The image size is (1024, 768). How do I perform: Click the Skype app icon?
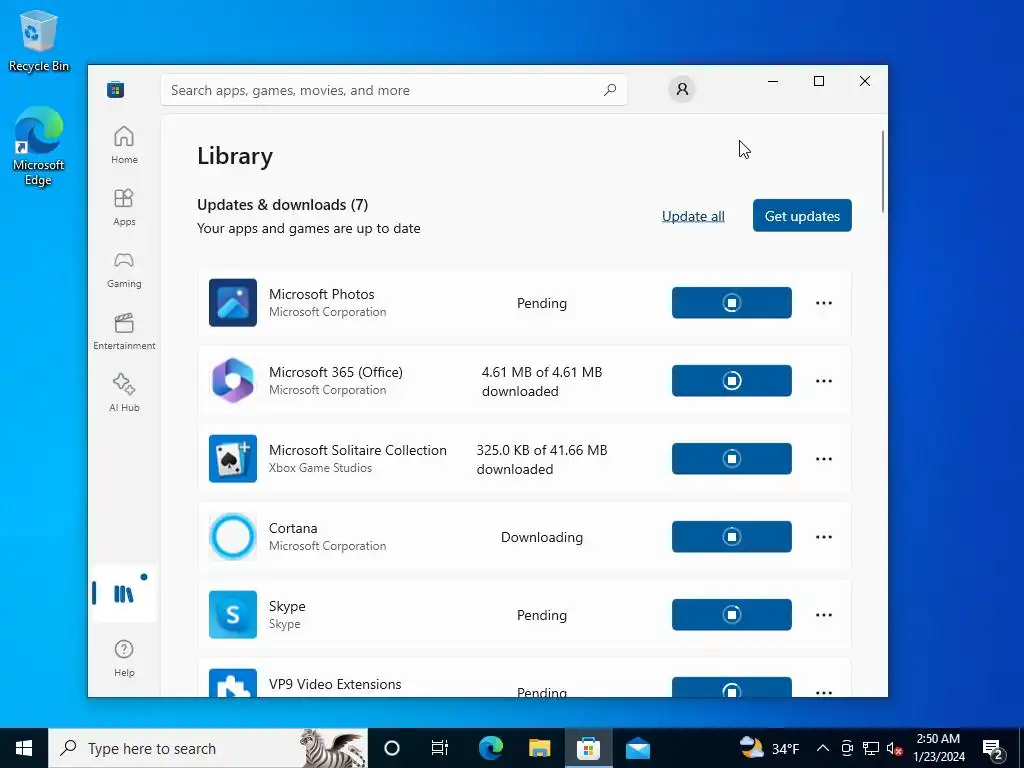coord(232,615)
